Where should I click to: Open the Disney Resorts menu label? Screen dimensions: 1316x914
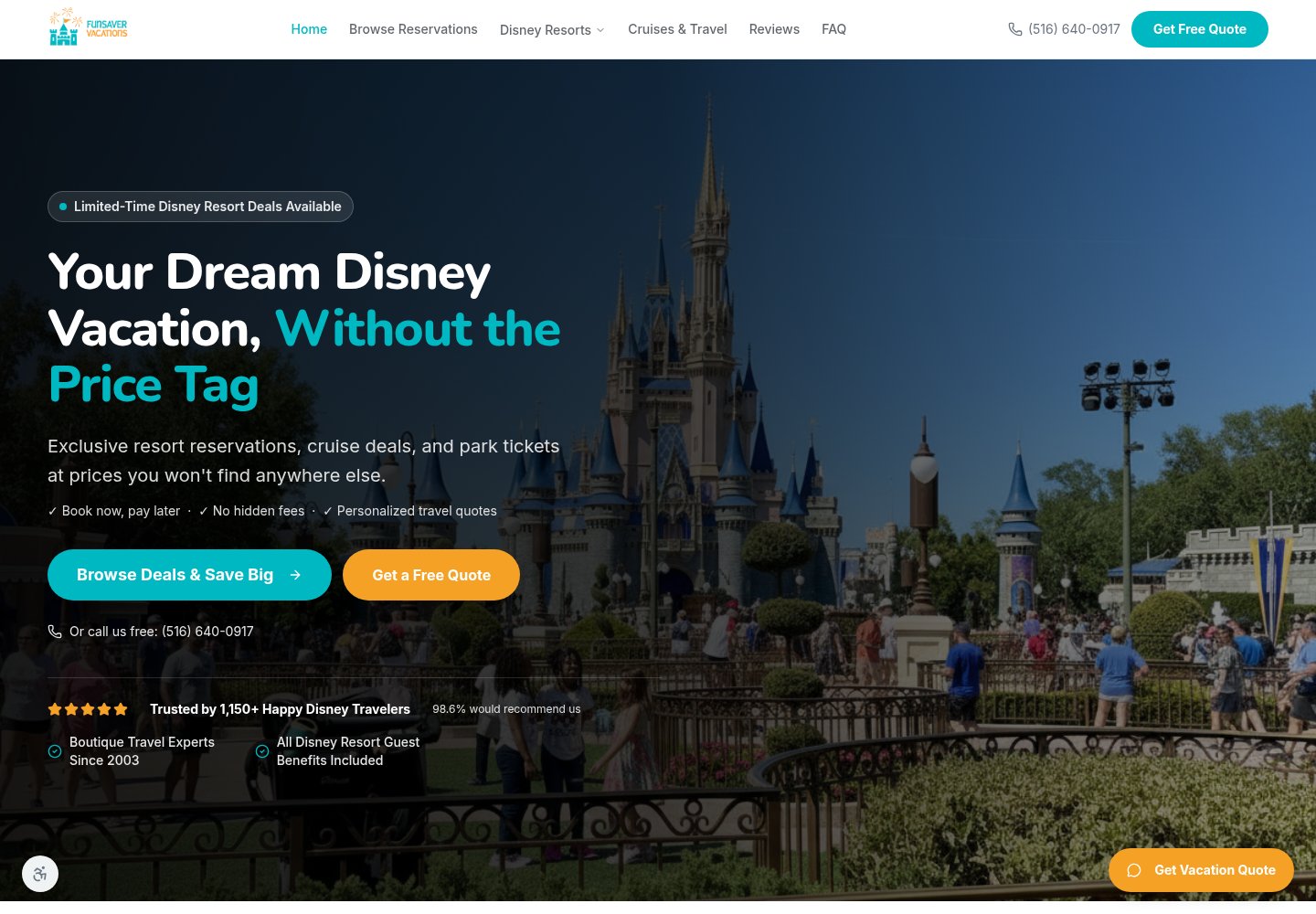point(546,30)
